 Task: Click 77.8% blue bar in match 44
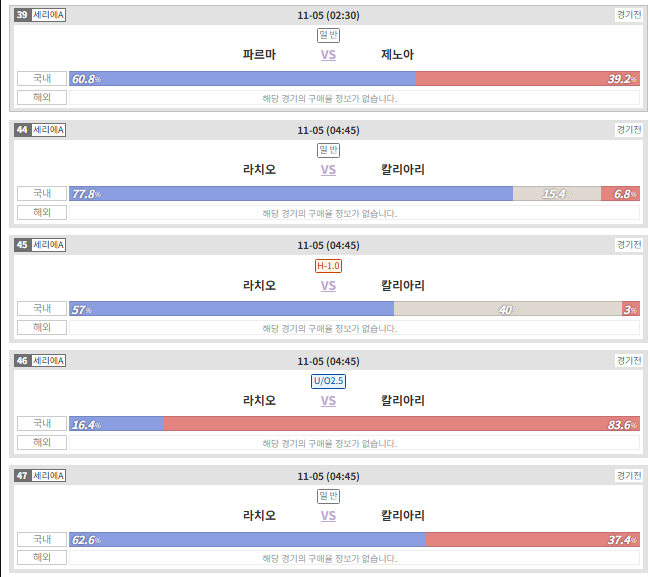point(291,194)
